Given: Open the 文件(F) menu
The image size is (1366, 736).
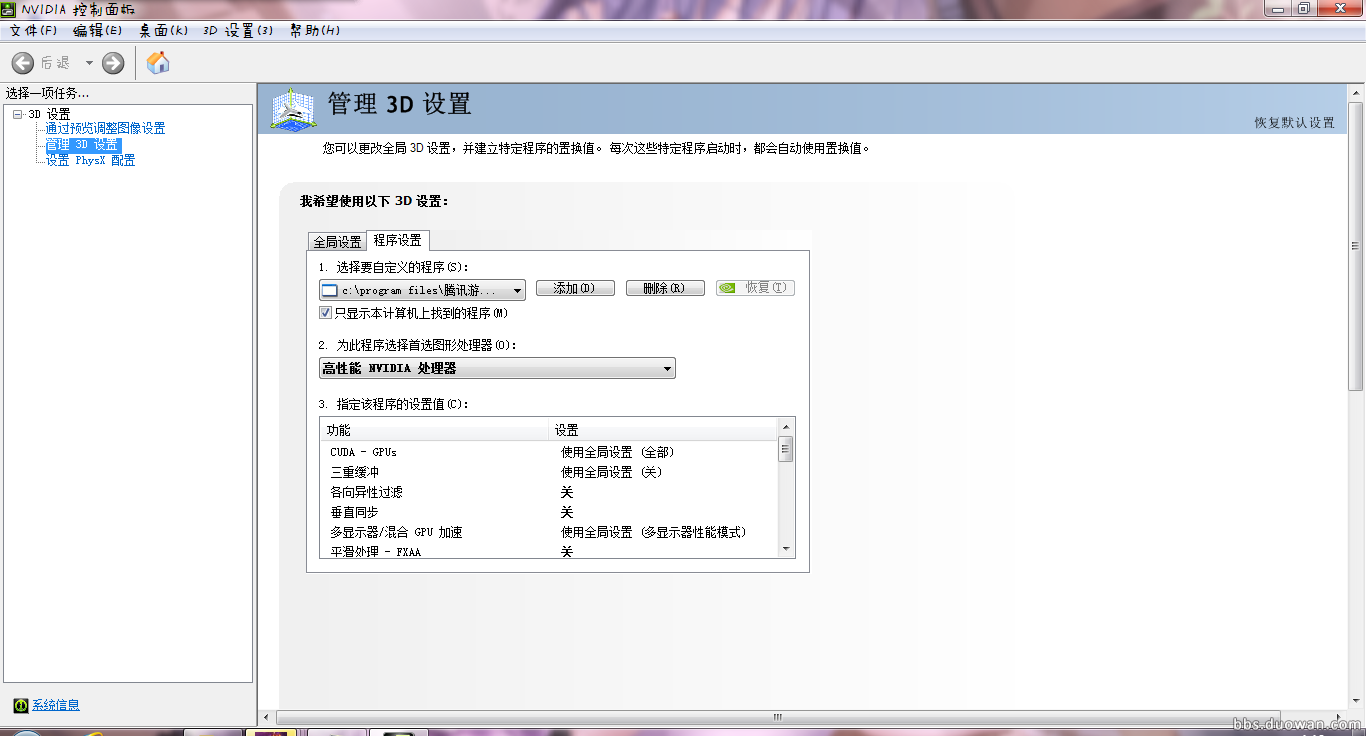Looking at the screenshot, I should [34, 30].
